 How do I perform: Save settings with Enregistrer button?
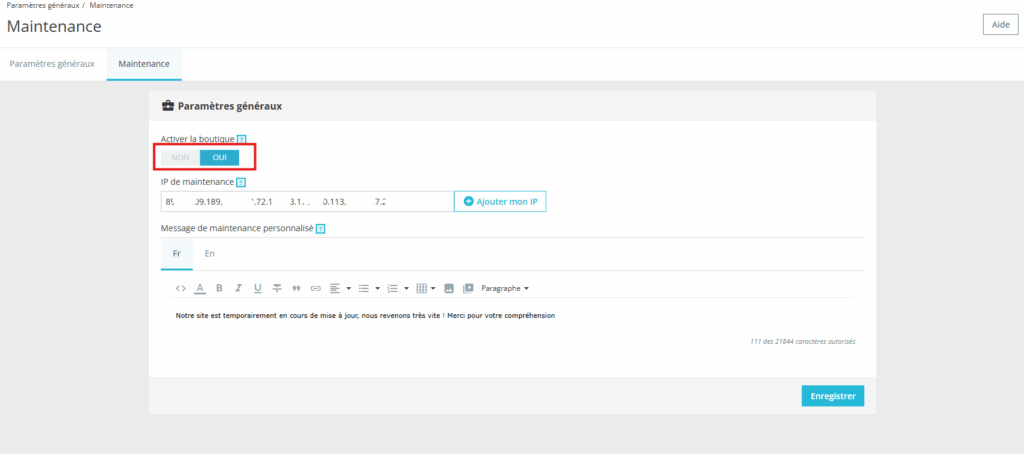click(833, 396)
